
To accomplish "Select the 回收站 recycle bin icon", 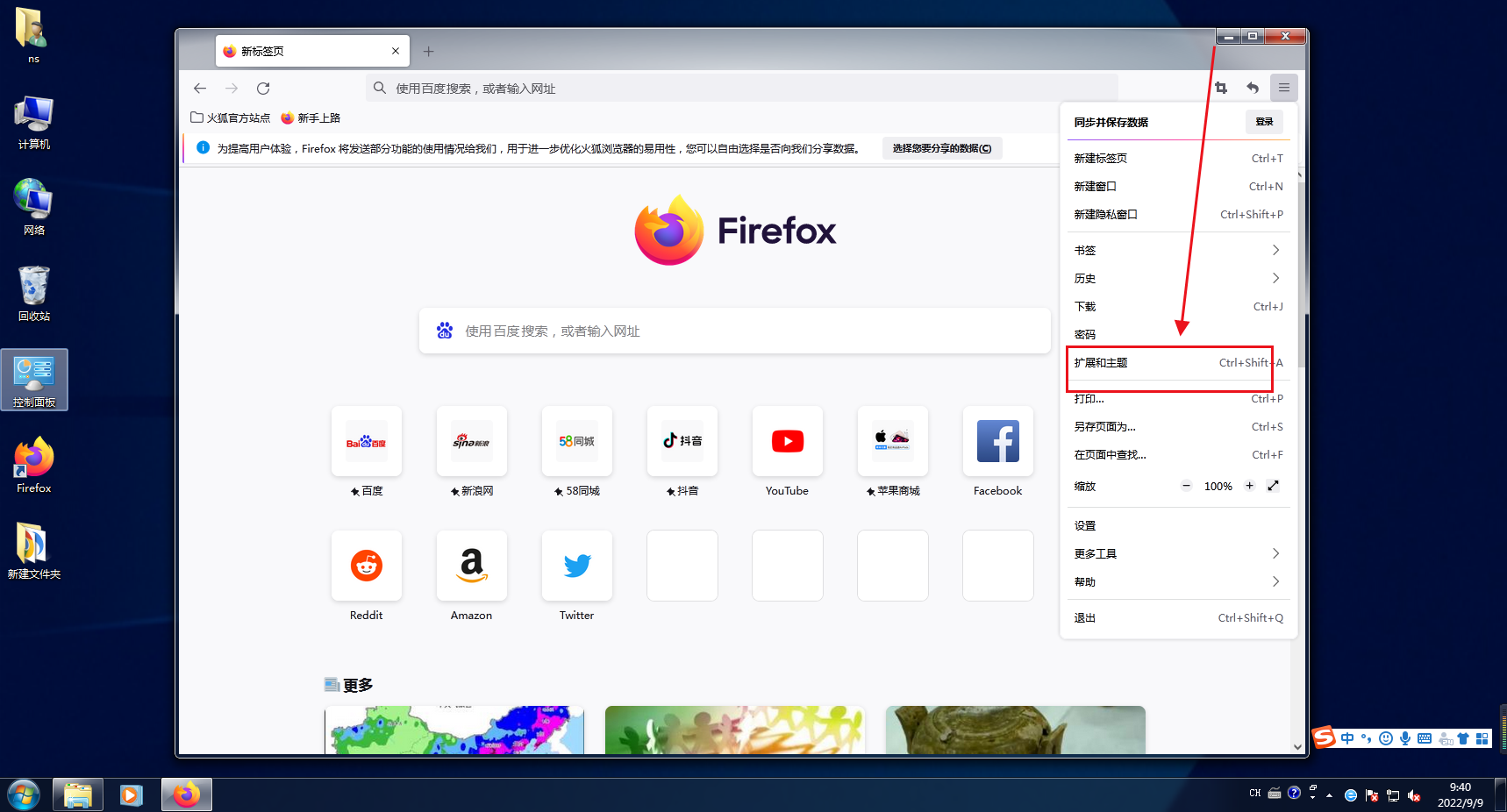I will [x=34, y=294].
